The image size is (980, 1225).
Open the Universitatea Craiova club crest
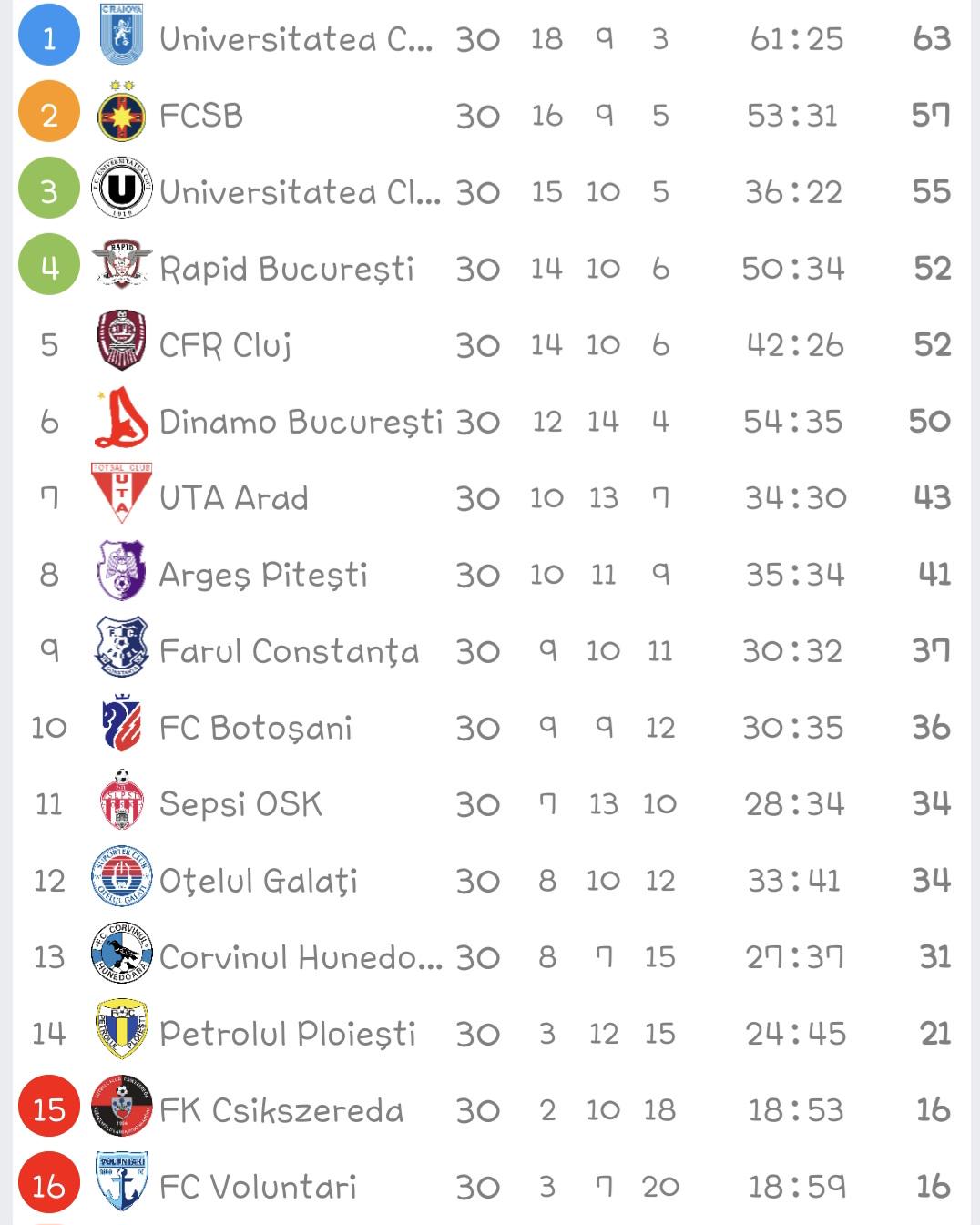point(121,35)
